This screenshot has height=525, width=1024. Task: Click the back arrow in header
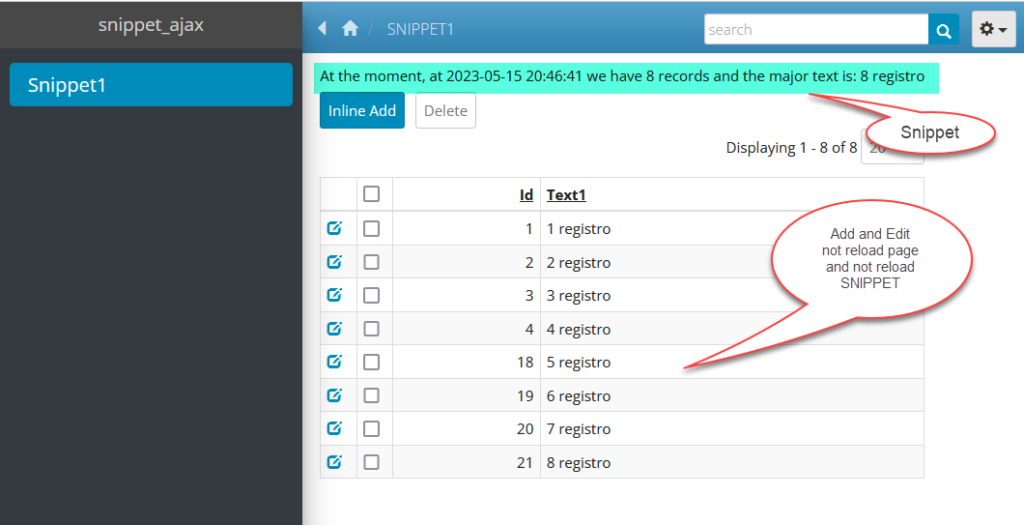tap(322, 29)
